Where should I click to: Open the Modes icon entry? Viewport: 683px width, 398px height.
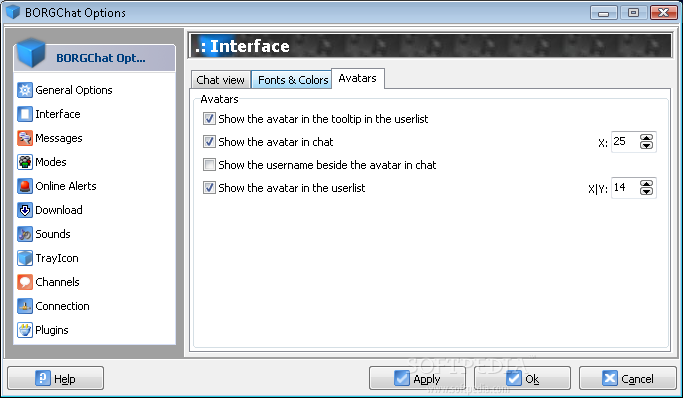click(25, 162)
